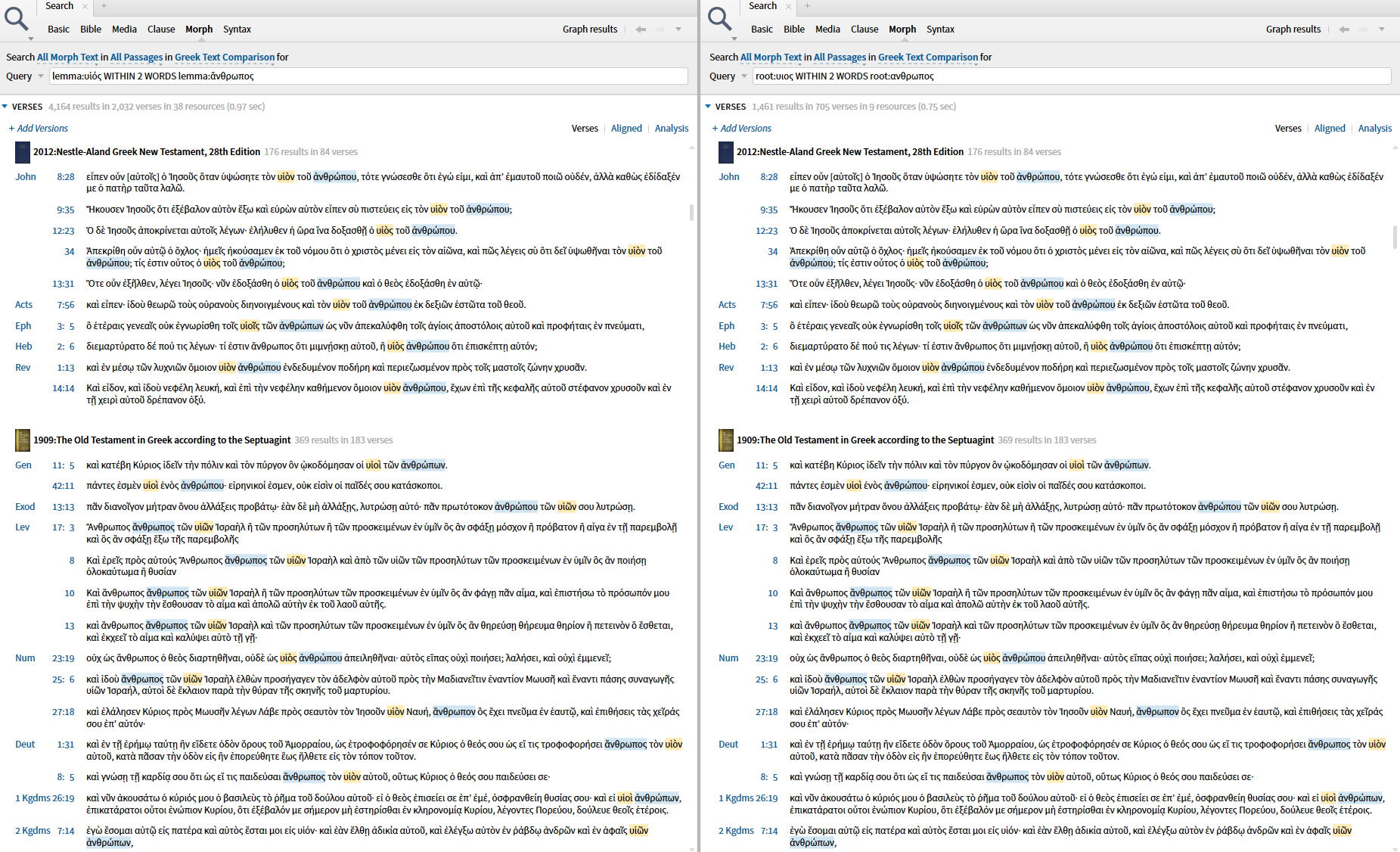
Task: Open Septuagint book cover icon in left panel
Action: tap(23, 440)
